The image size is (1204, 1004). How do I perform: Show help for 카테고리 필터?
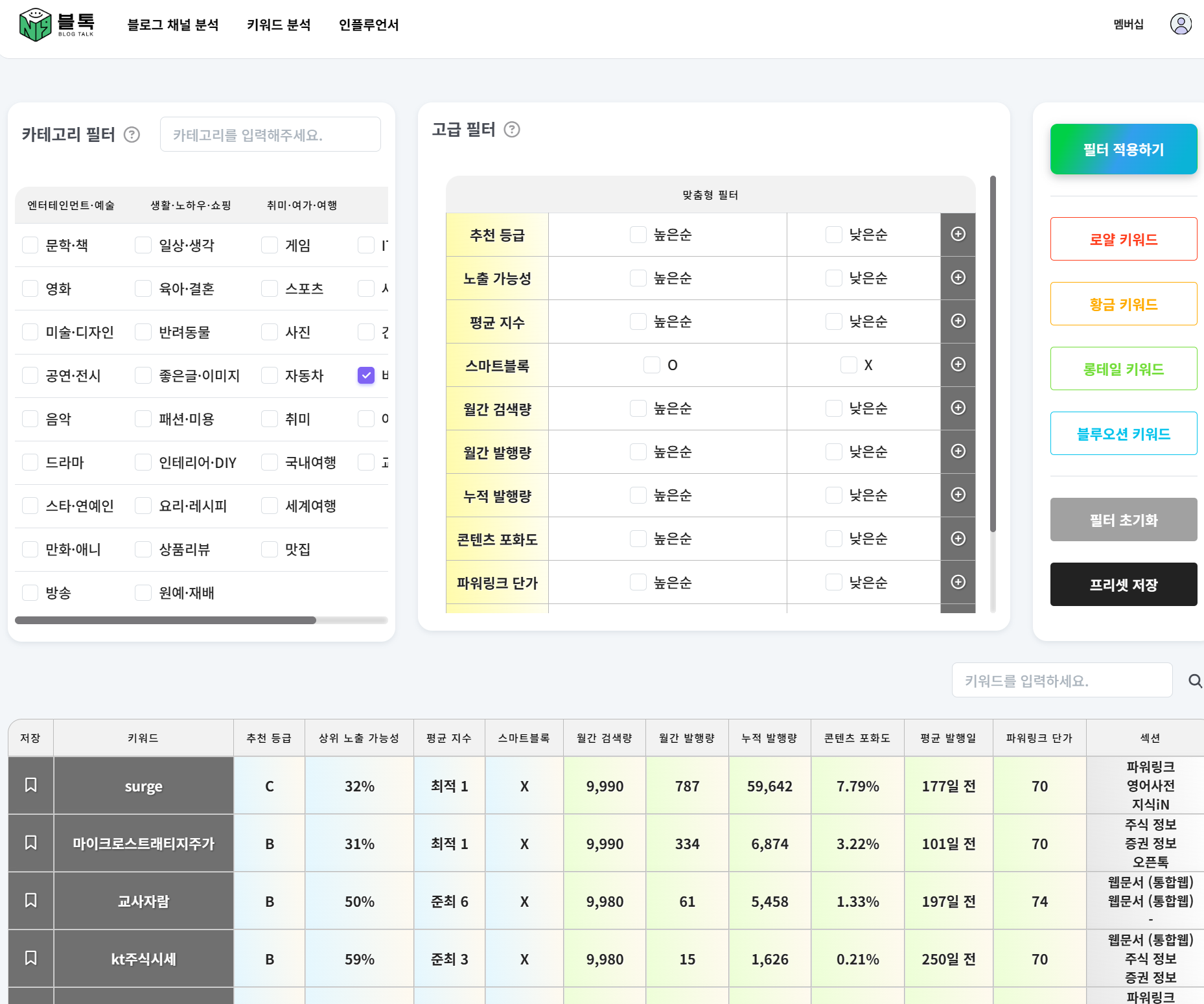pyautogui.click(x=132, y=134)
